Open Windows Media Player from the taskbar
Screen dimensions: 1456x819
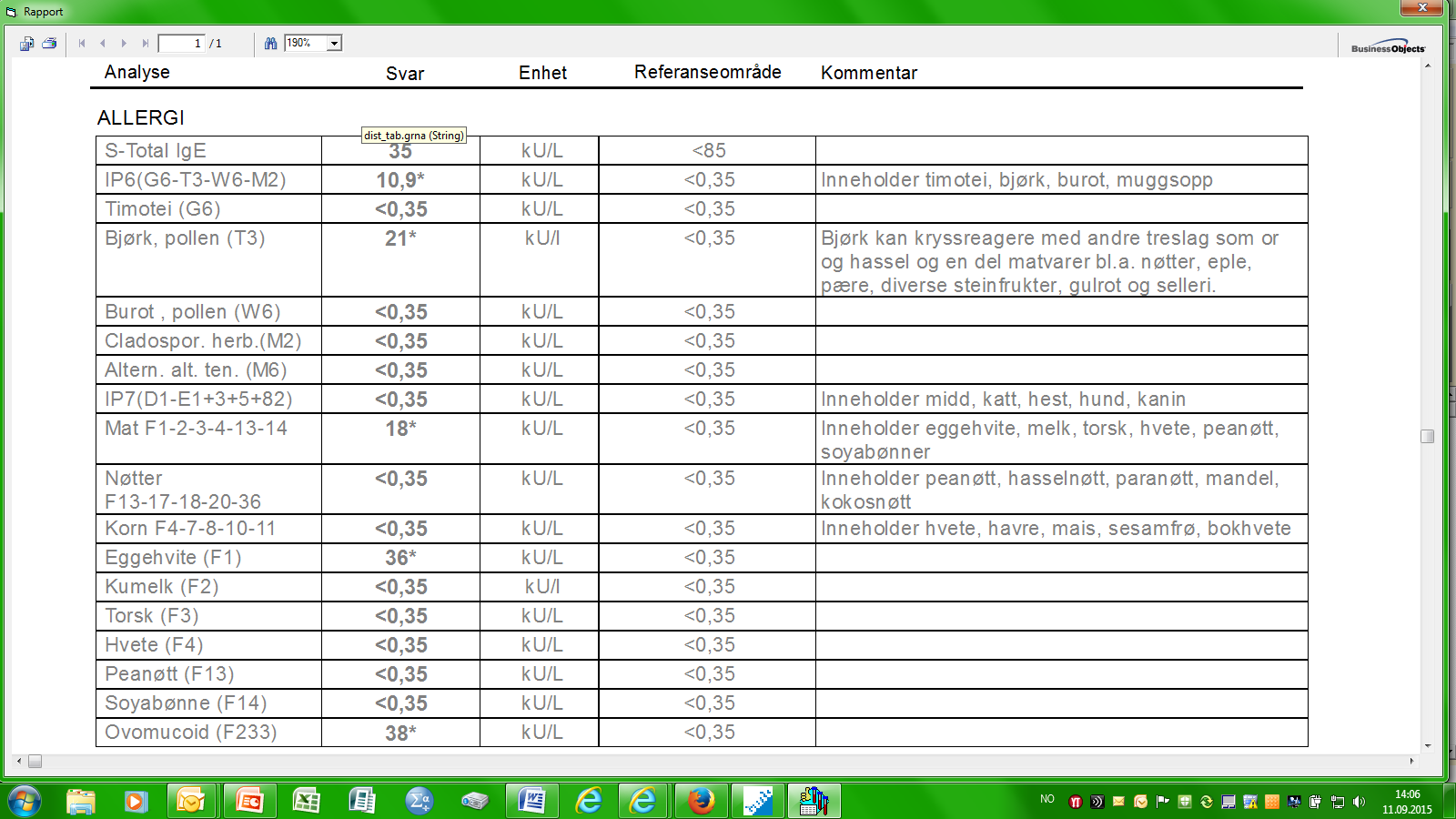(136, 801)
